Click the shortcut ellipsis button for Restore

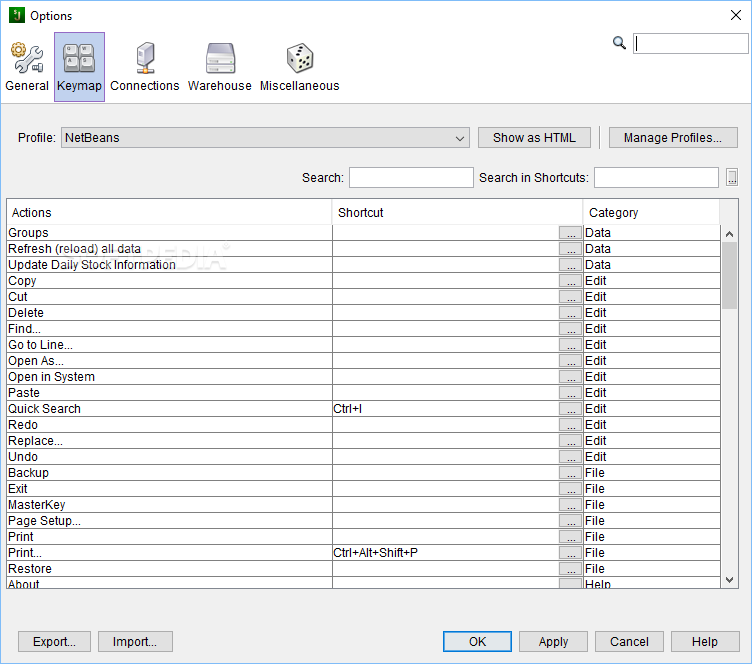pos(570,569)
